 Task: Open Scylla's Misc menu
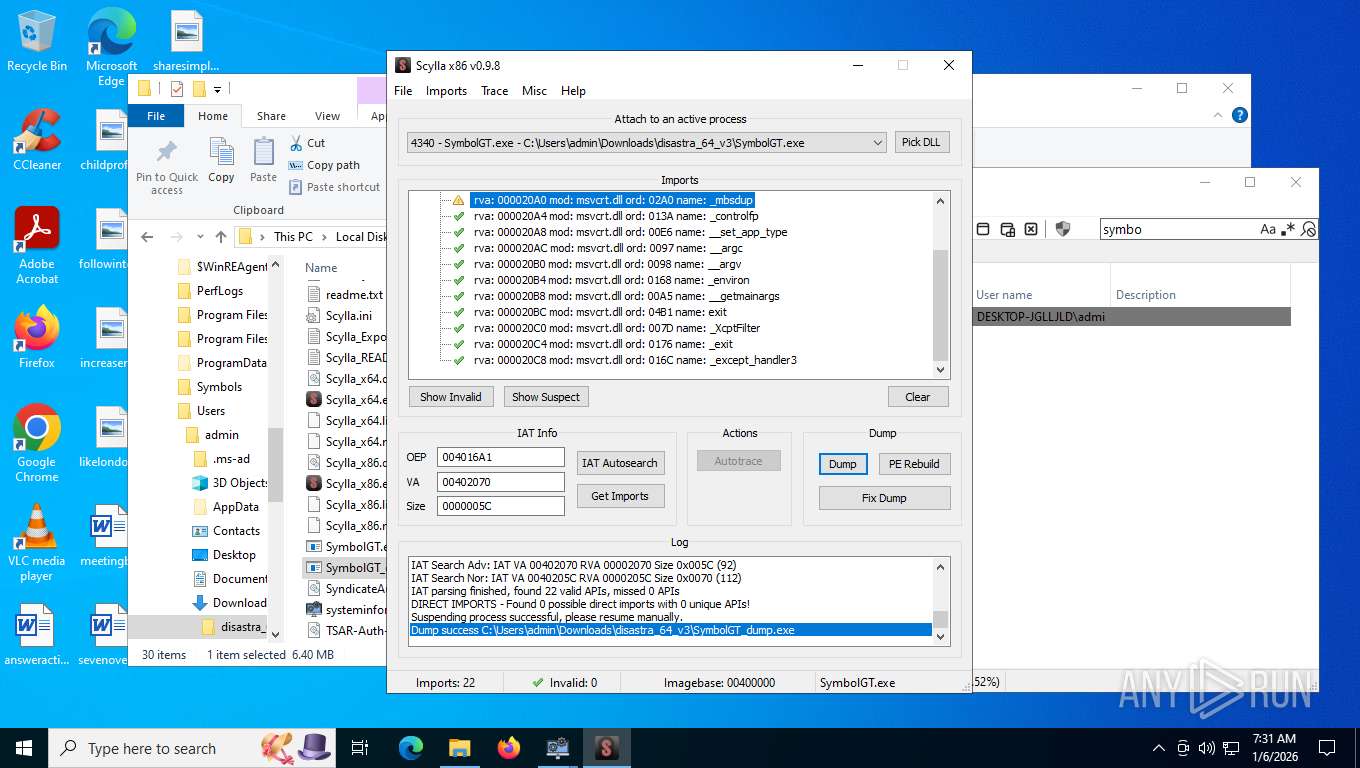click(x=534, y=90)
